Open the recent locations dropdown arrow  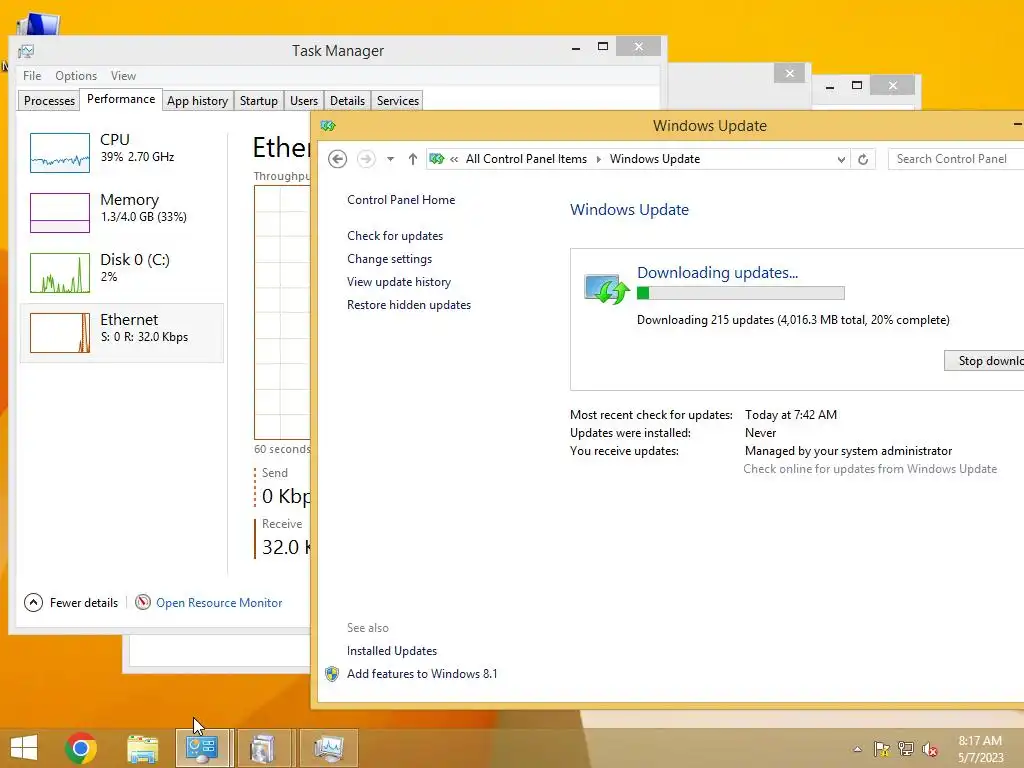click(x=391, y=159)
